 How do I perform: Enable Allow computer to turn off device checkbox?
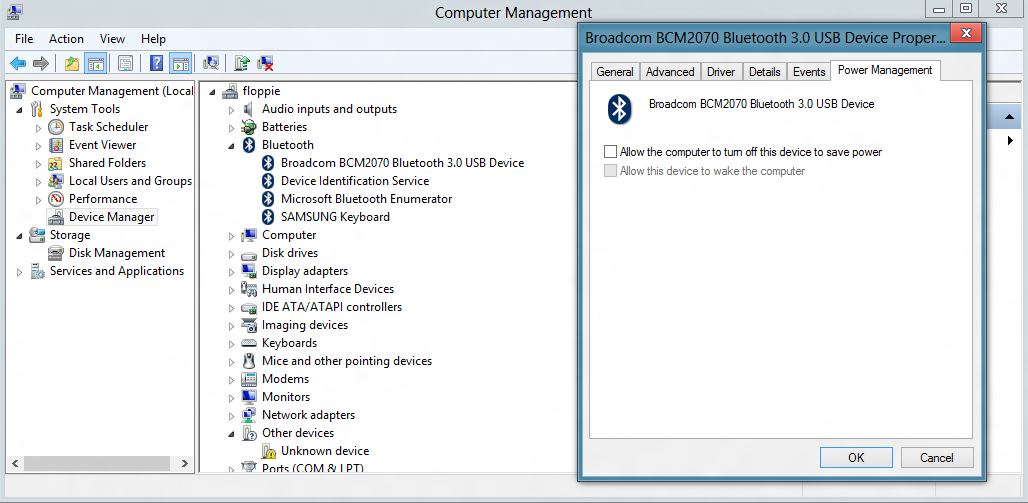pos(610,151)
